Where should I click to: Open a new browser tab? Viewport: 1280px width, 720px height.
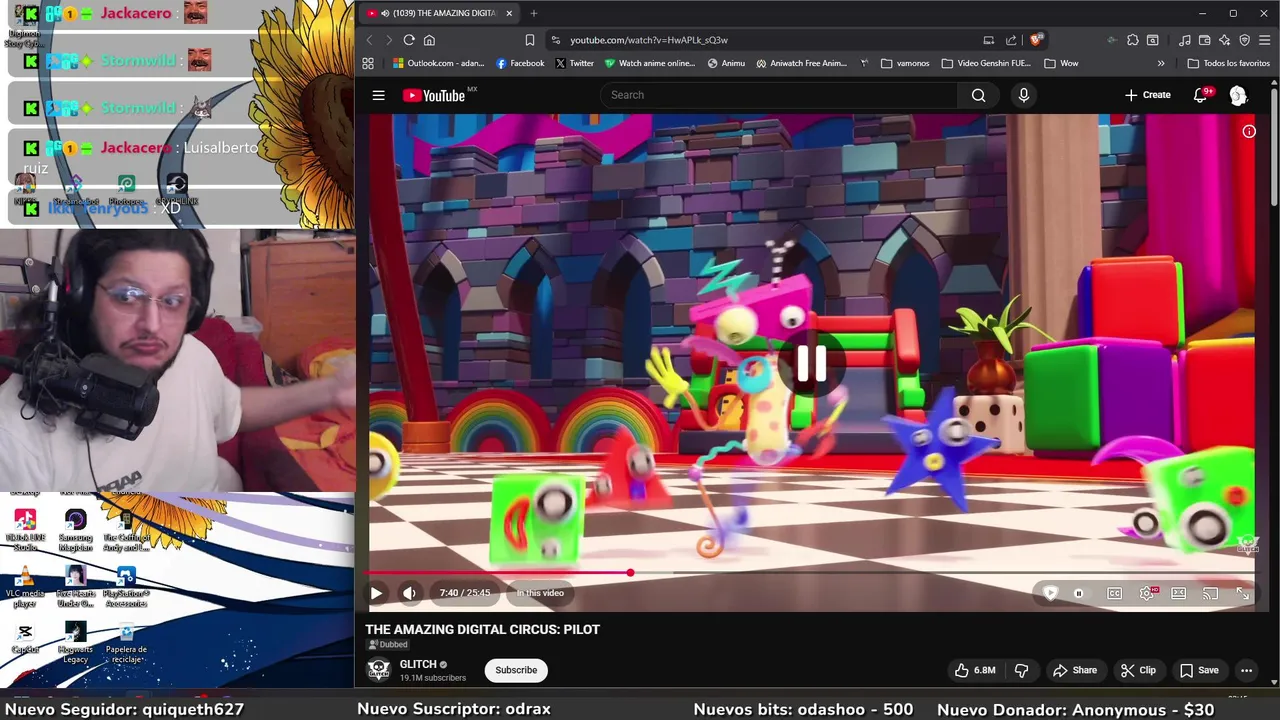pyautogui.click(x=534, y=13)
